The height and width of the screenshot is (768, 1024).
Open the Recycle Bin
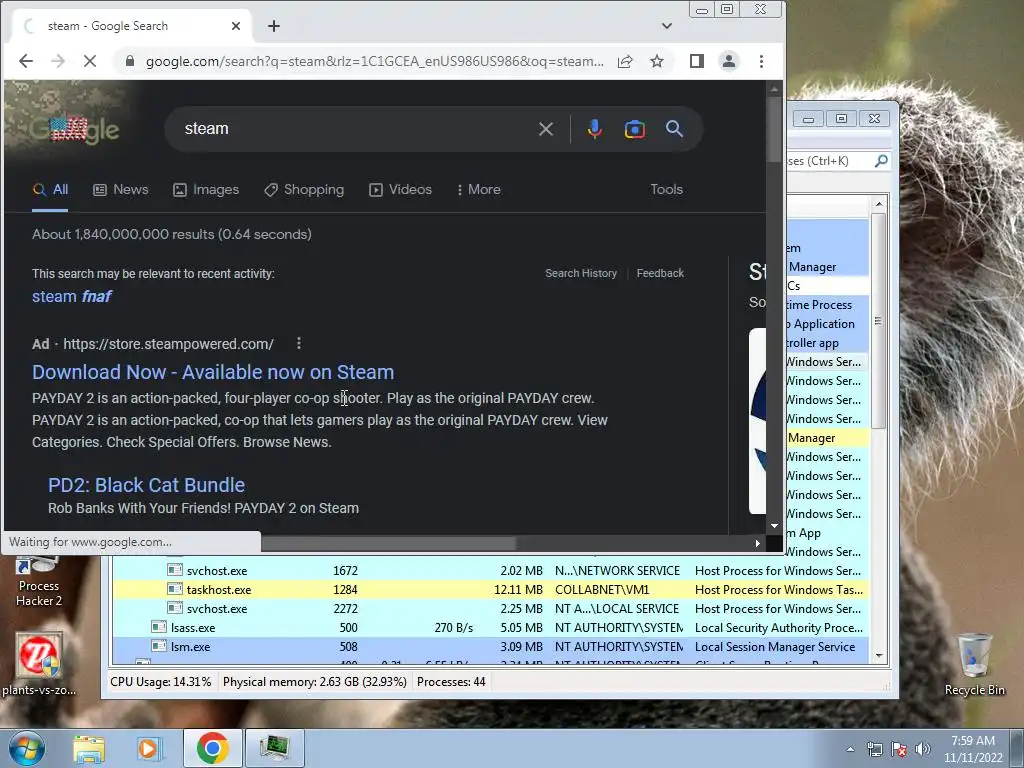974,664
